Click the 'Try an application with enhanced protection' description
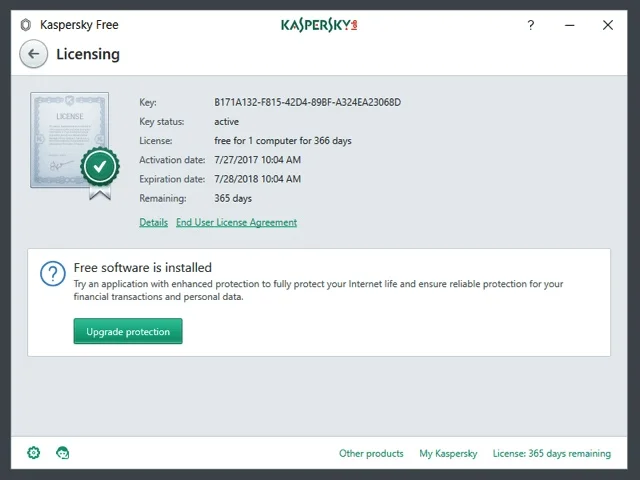Screen dimensions: 640x480 pos(318,290)
